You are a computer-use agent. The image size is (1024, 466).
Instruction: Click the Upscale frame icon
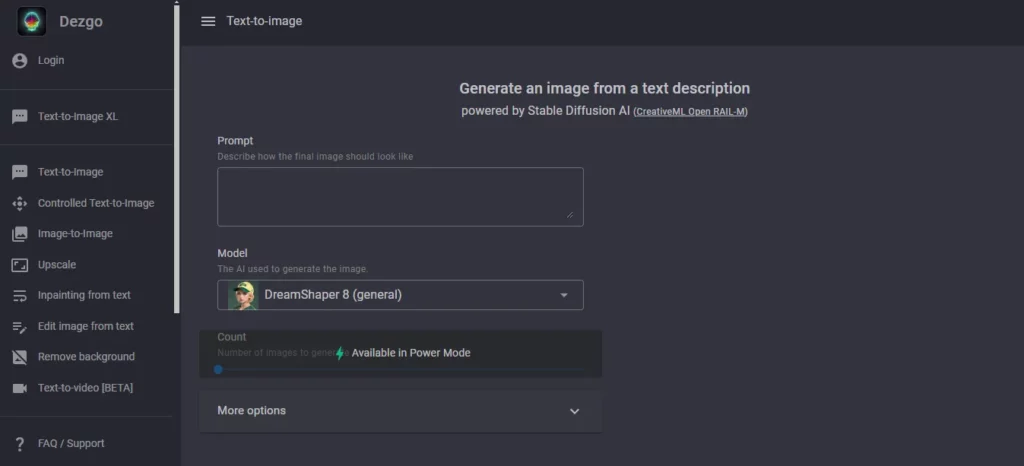(20, 265)
